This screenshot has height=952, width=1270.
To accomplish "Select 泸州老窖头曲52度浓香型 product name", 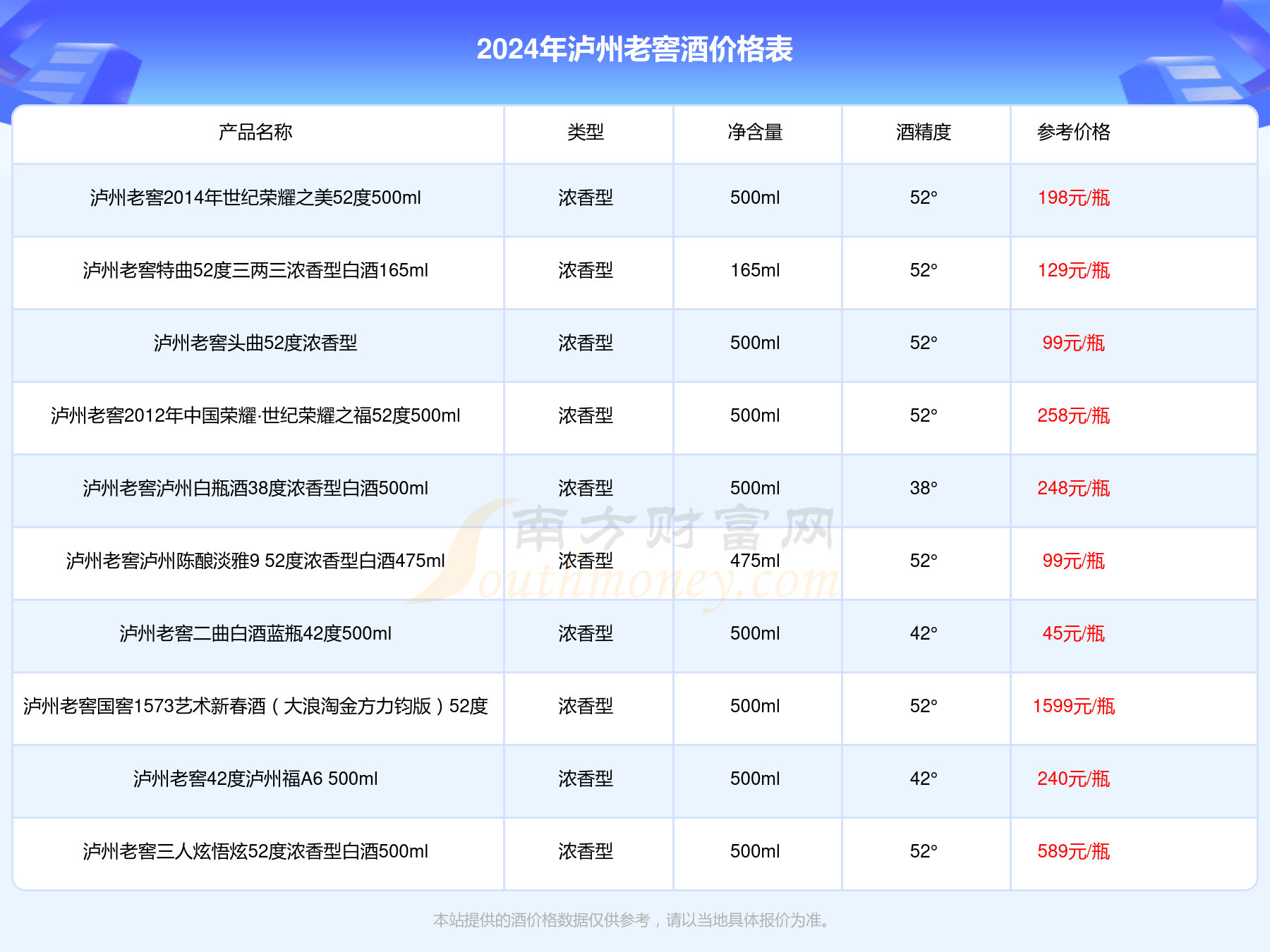I will [x=255, y=343].
